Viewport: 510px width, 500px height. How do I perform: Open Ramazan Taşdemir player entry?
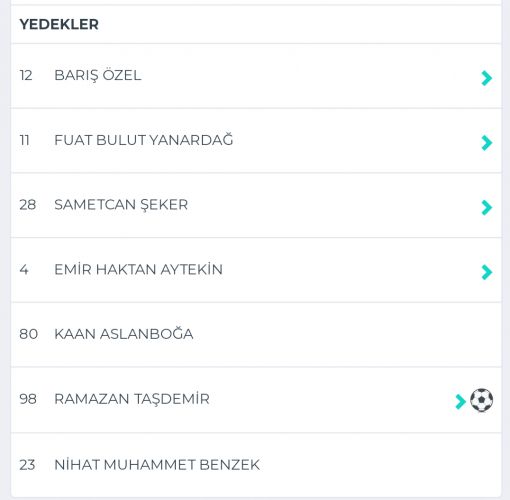(132, 399)
